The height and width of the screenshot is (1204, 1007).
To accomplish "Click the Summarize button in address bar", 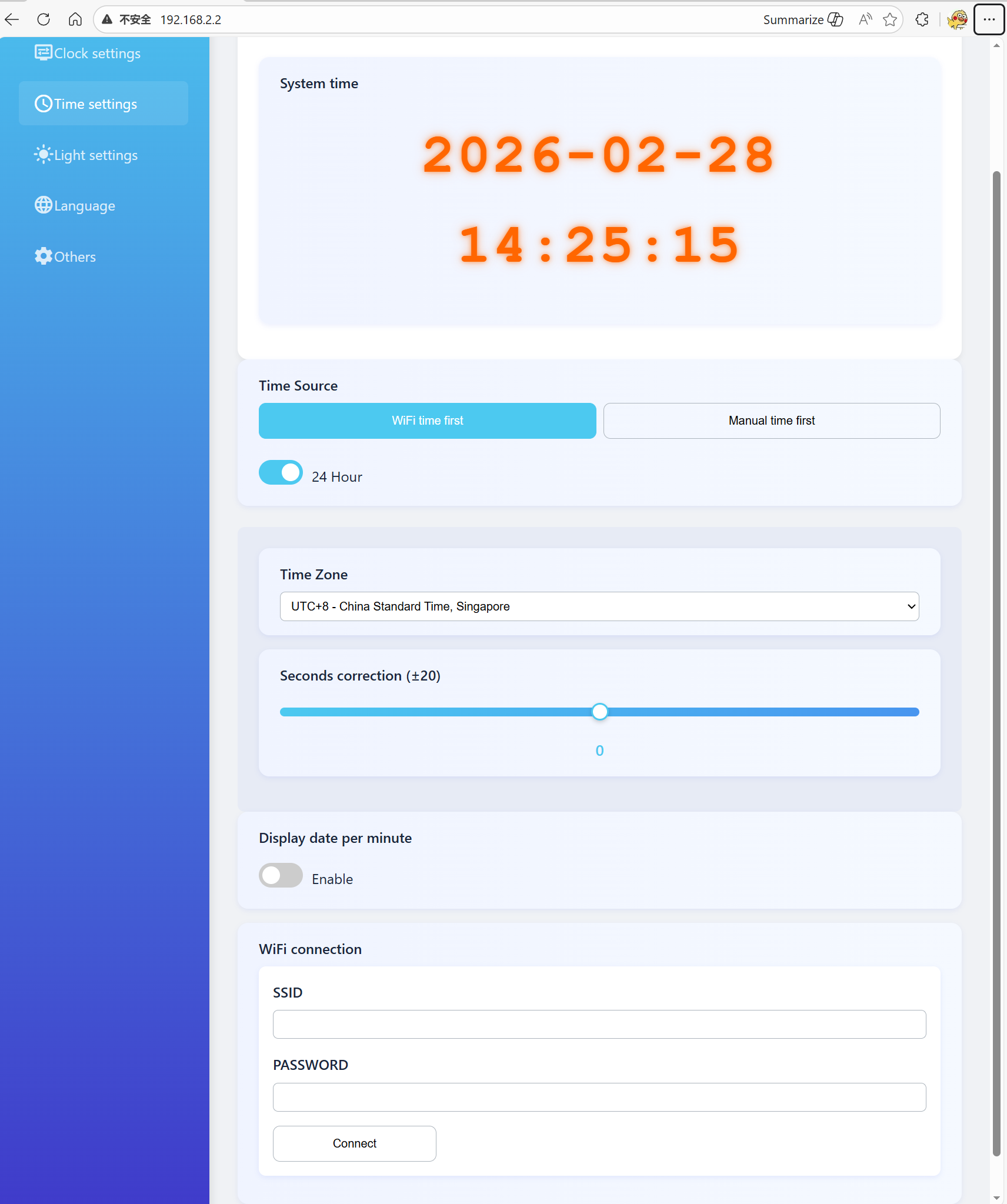I will 802,19.
